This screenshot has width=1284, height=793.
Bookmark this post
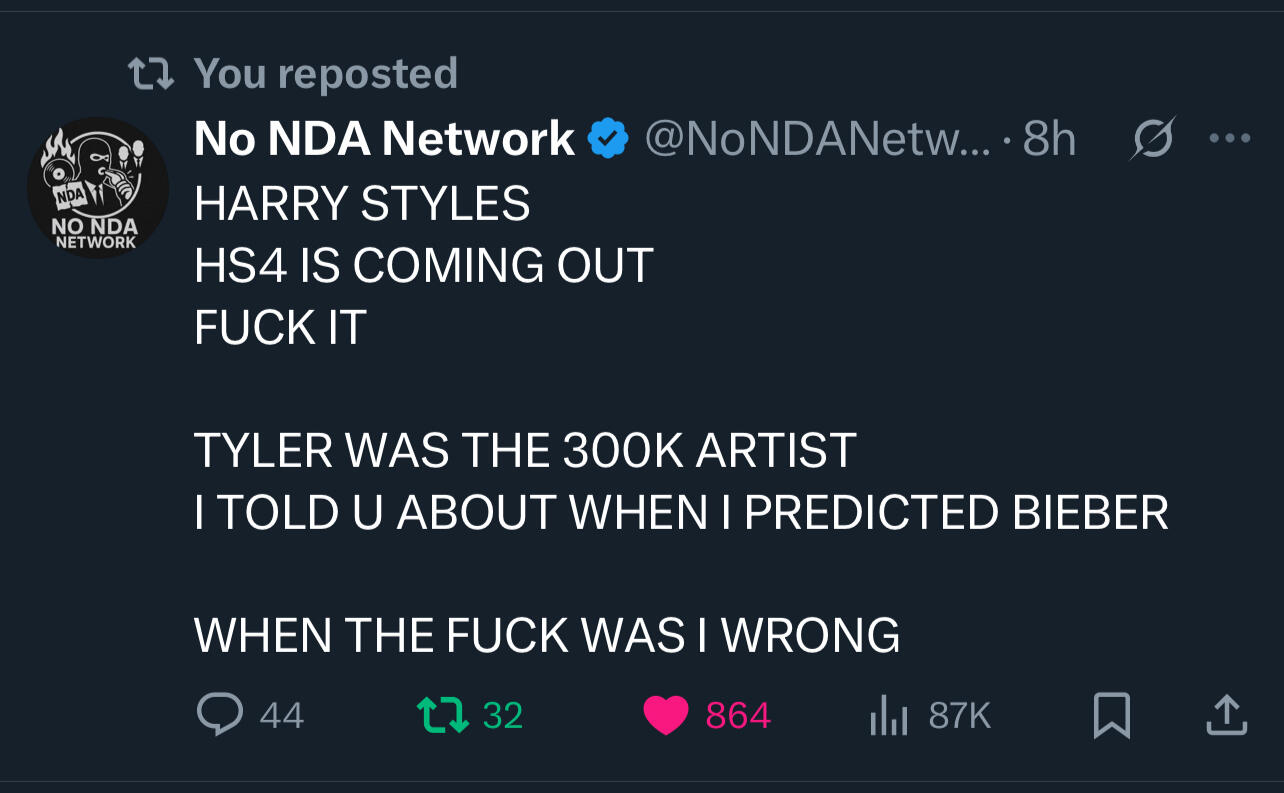1112,715
